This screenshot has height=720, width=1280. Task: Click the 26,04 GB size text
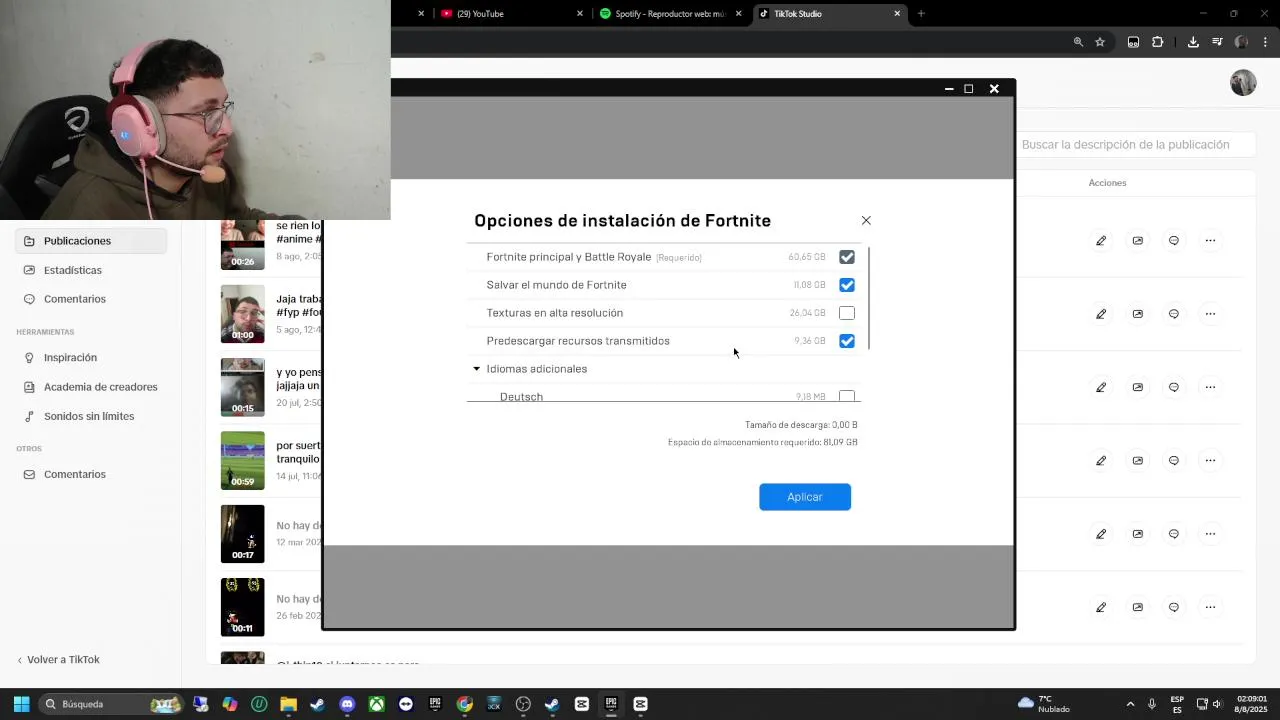coord(808,313)
